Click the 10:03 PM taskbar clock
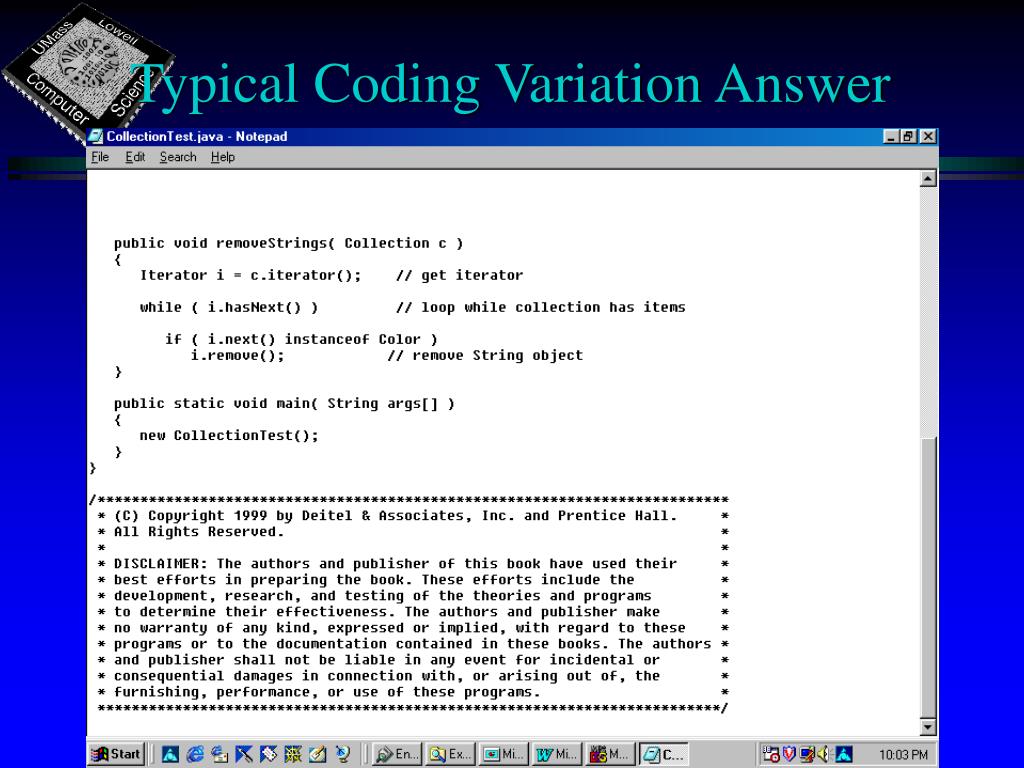The image size is (1024, 768). pyautogui.click(x=903, y=755)
